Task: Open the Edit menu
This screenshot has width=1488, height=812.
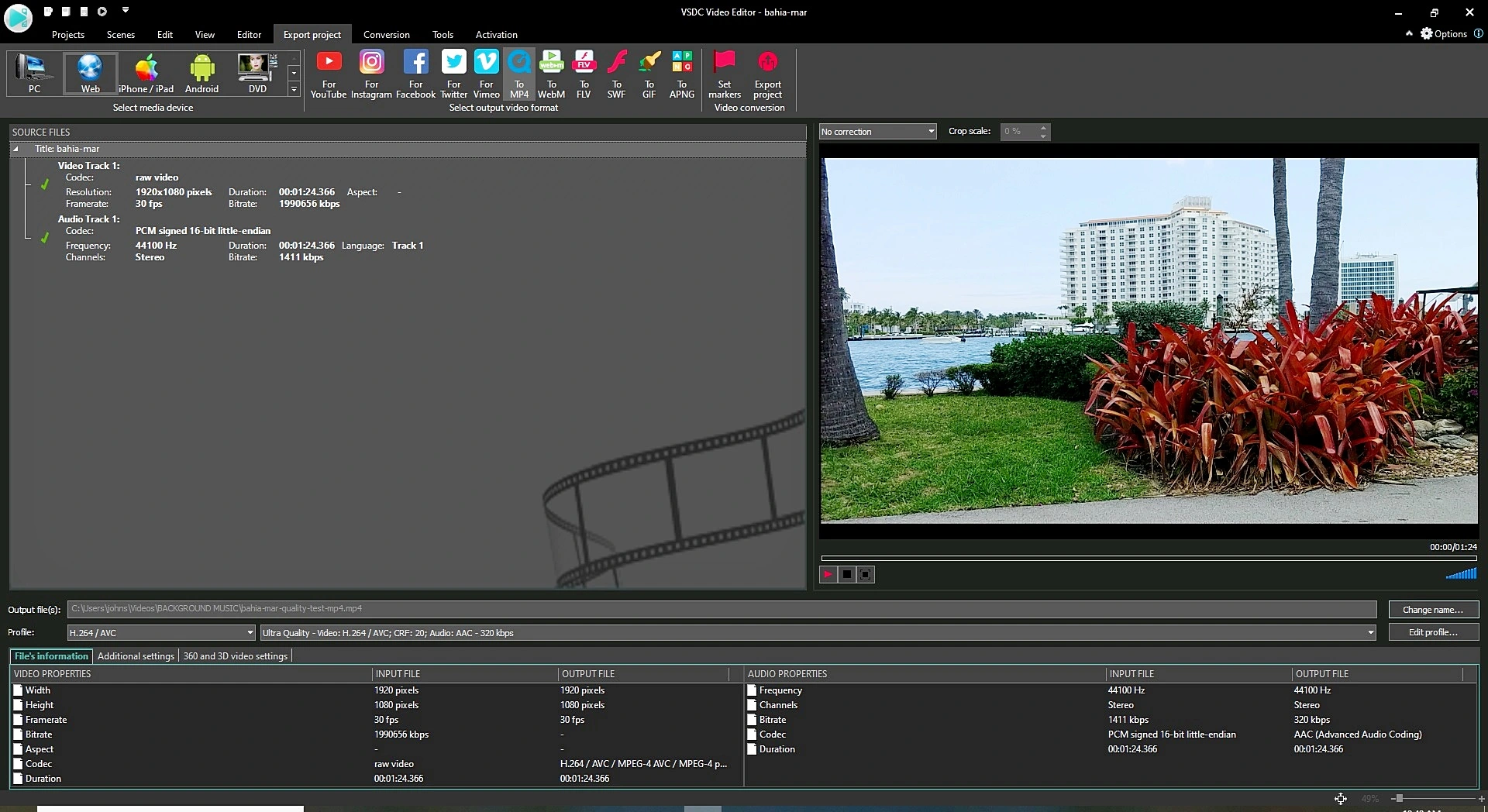Action: 165,34
